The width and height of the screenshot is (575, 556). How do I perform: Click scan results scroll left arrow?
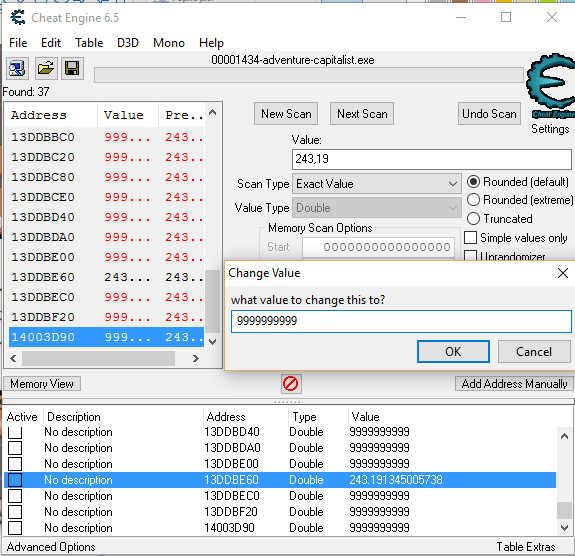click(14, 358)
